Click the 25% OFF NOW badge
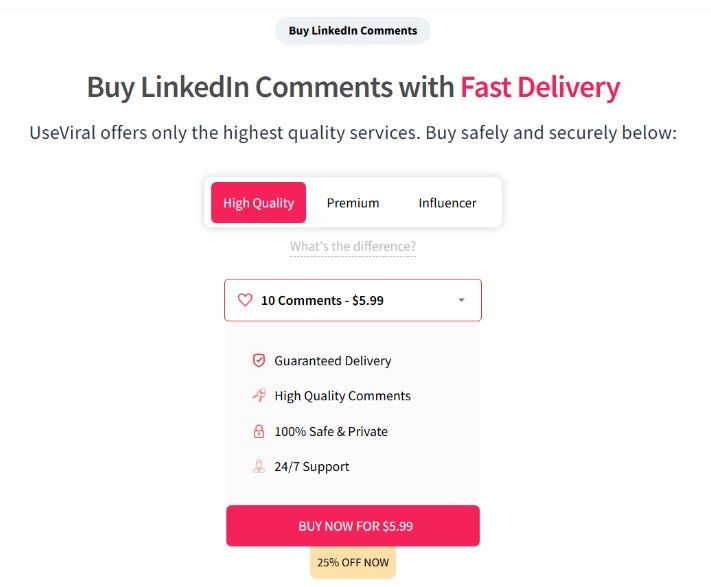This screenshot has width=711, height=587. tap(353, 562)
